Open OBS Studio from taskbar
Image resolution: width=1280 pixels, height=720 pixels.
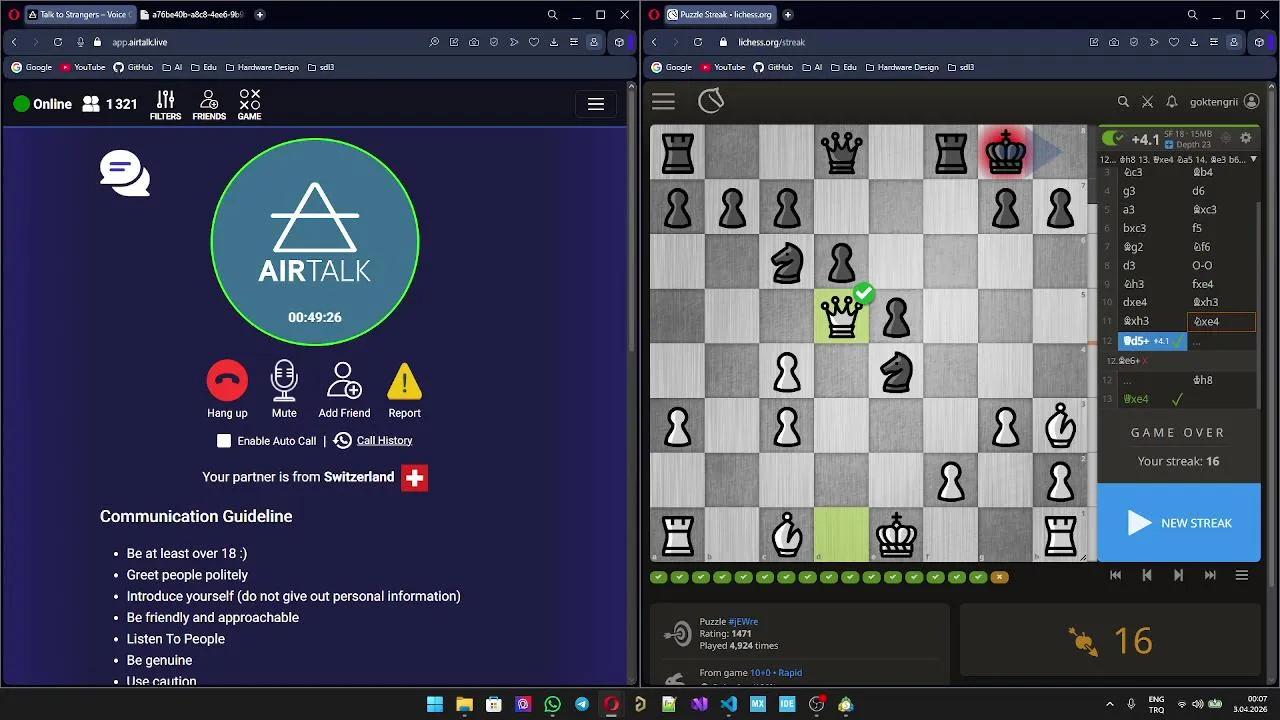[816, 704]
